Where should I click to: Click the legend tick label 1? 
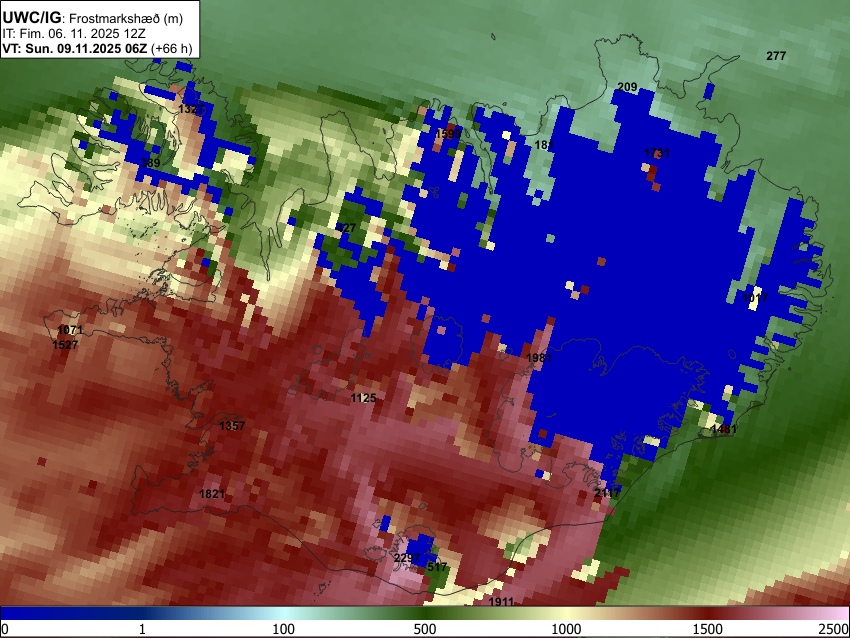(x=142, y=629)
